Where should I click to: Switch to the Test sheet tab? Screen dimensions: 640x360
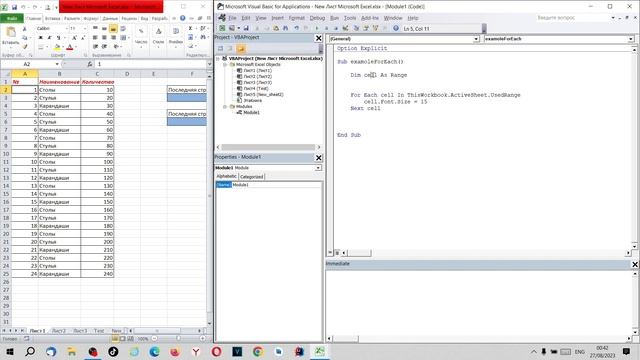coord(99,331)
